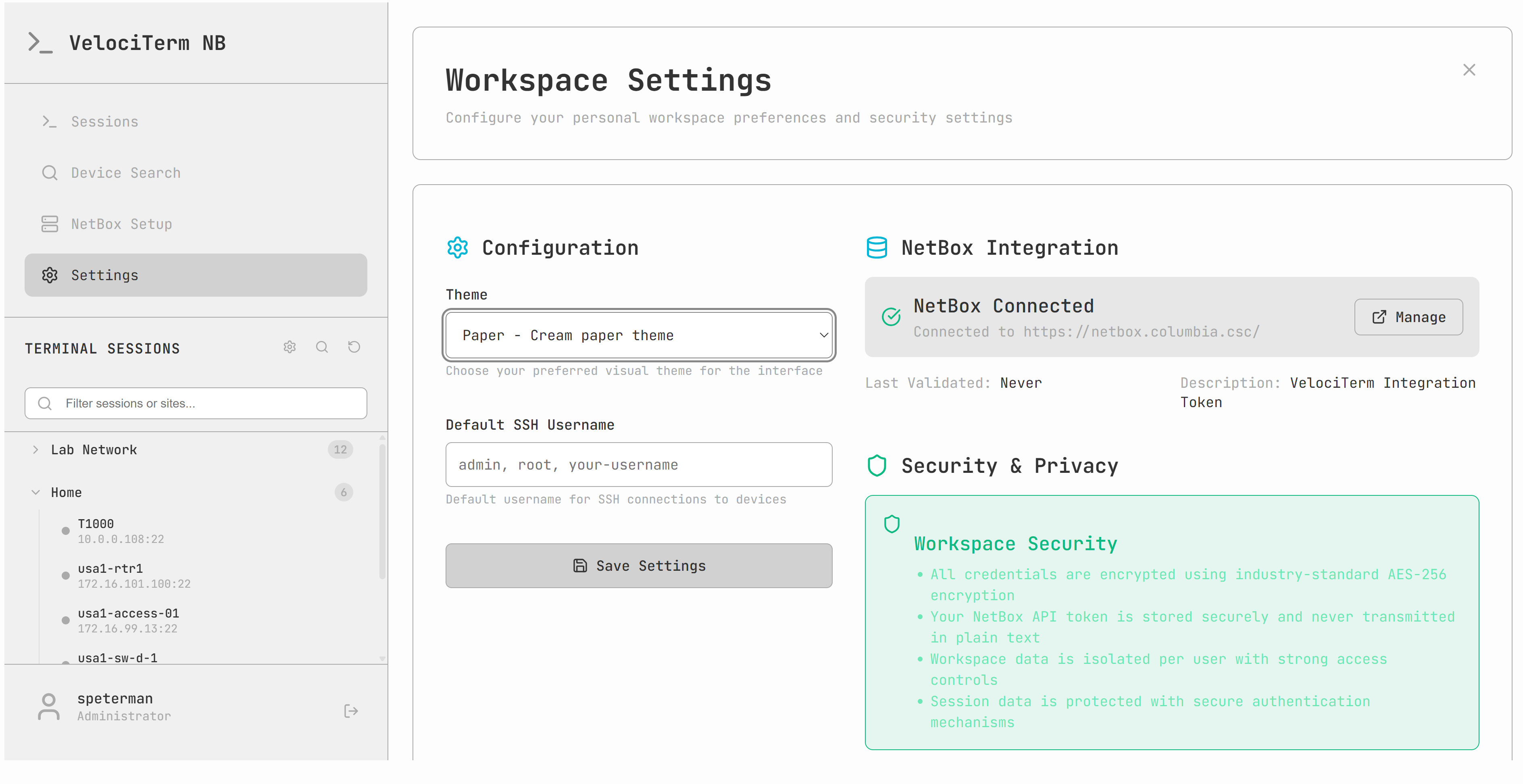1523x784 pixels.
Task: Click the Configuration gear icon
Action: (457, 247)
